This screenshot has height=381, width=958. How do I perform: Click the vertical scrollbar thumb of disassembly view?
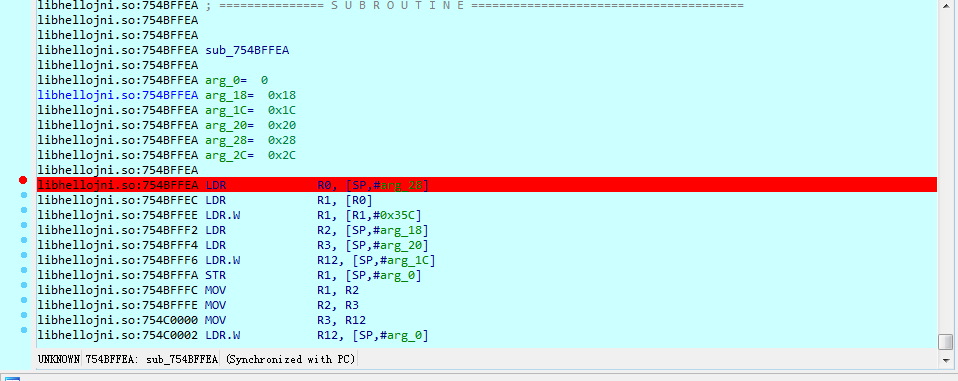(946, 341)
